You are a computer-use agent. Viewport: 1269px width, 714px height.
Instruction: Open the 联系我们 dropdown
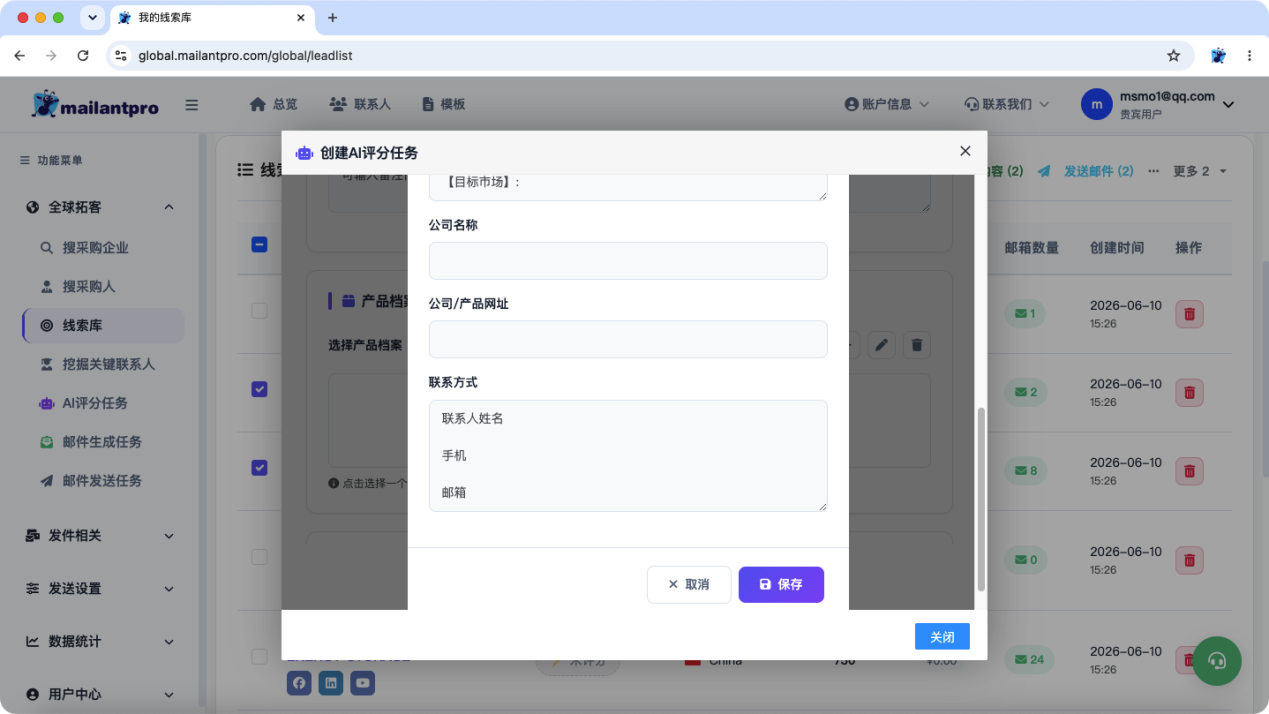[x=1007, y=104]
